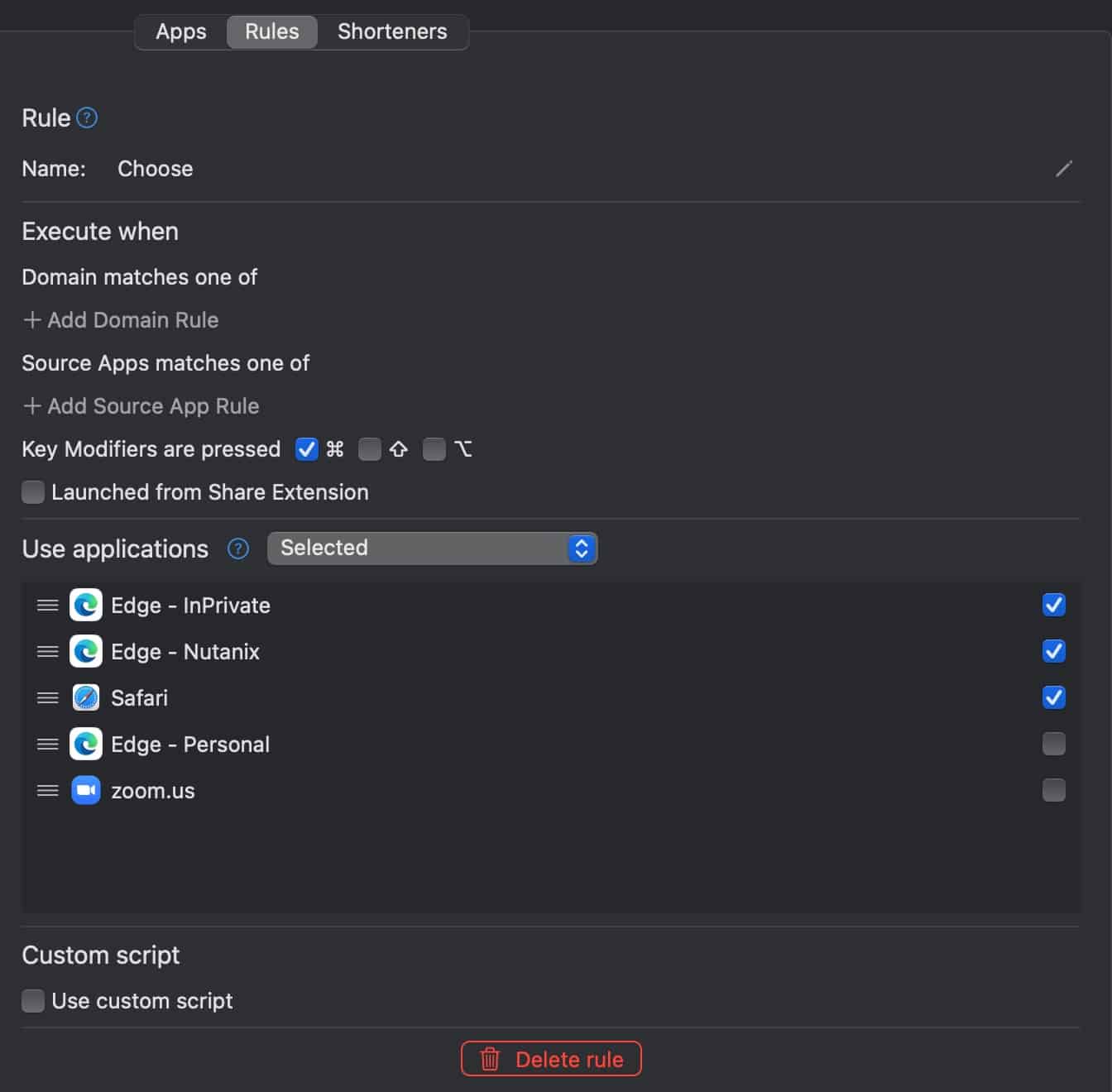Enable the zoom.us application checkbox
1112x1092 pixels.
coord(1054,790)
